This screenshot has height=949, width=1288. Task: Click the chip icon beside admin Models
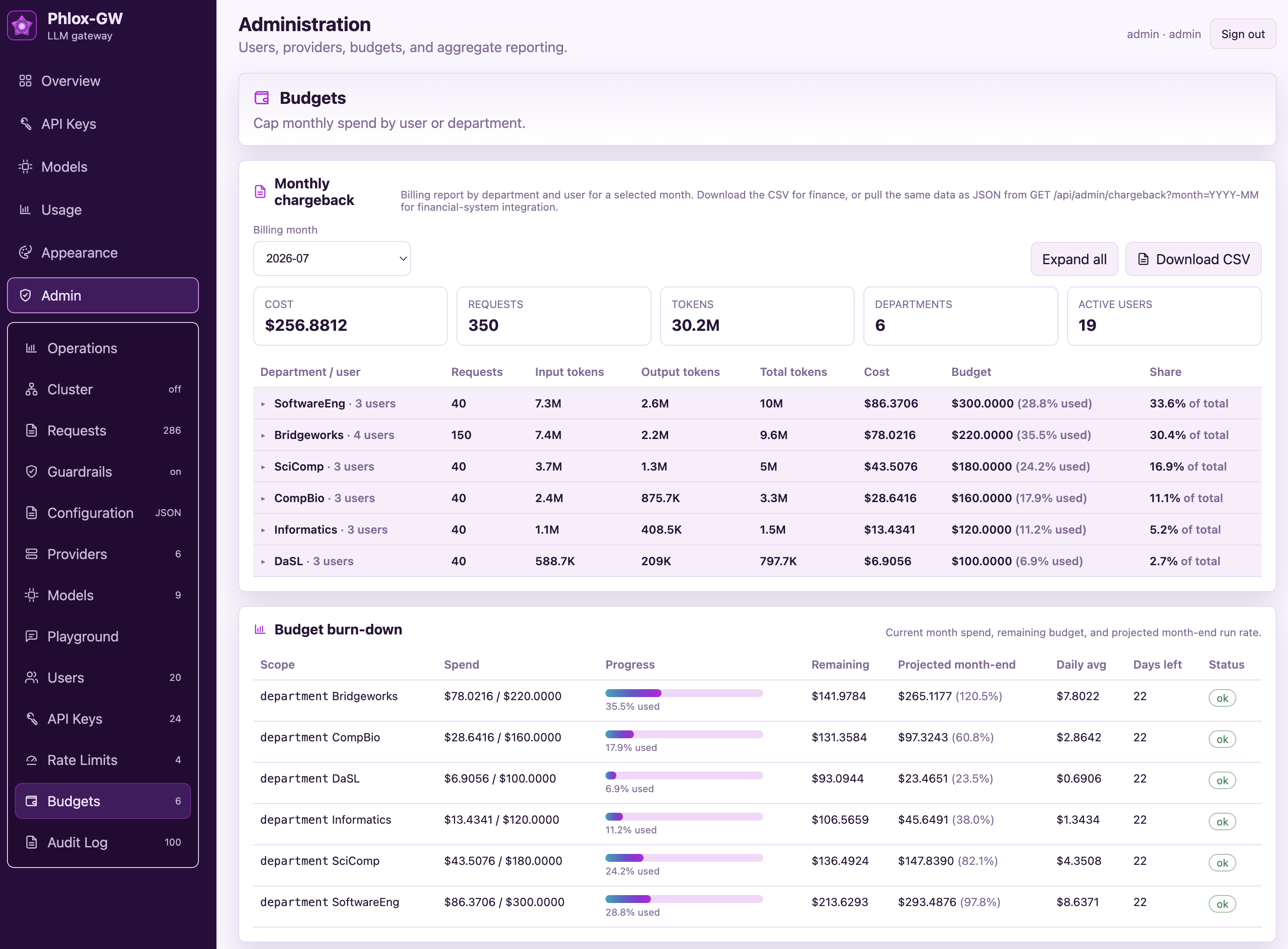32,595
